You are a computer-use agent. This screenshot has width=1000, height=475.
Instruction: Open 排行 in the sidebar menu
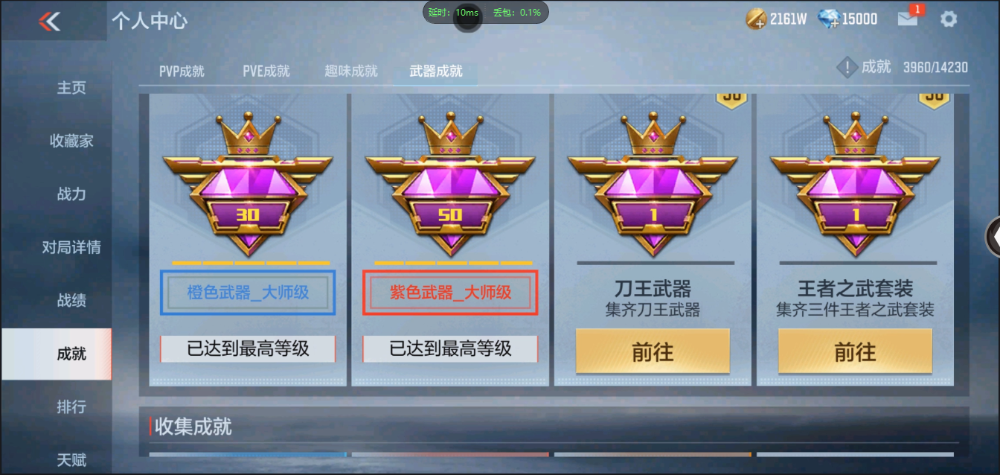click(71, 407)
